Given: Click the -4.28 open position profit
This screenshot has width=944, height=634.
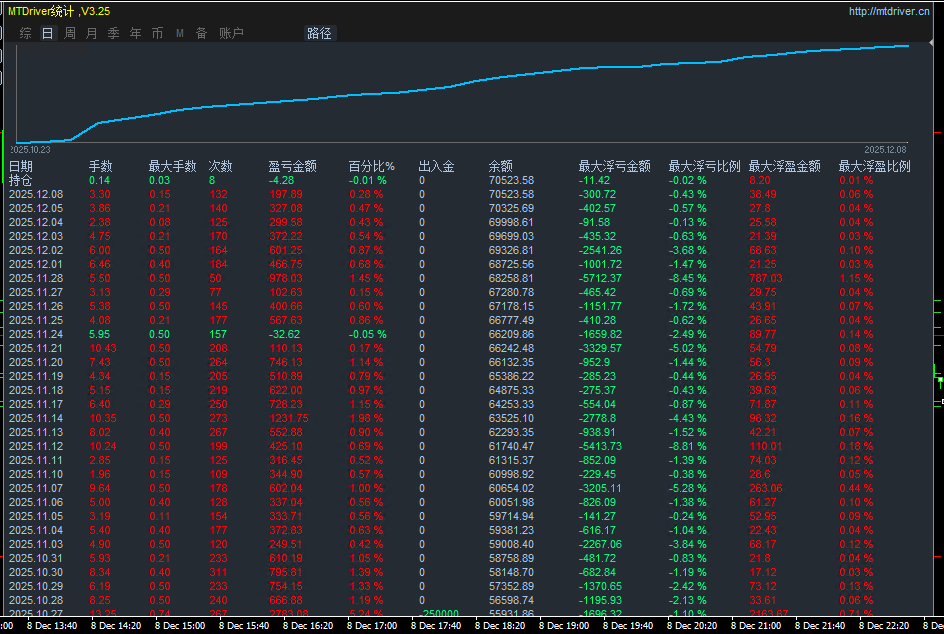Looking at the screenshot, I should 281,181.
